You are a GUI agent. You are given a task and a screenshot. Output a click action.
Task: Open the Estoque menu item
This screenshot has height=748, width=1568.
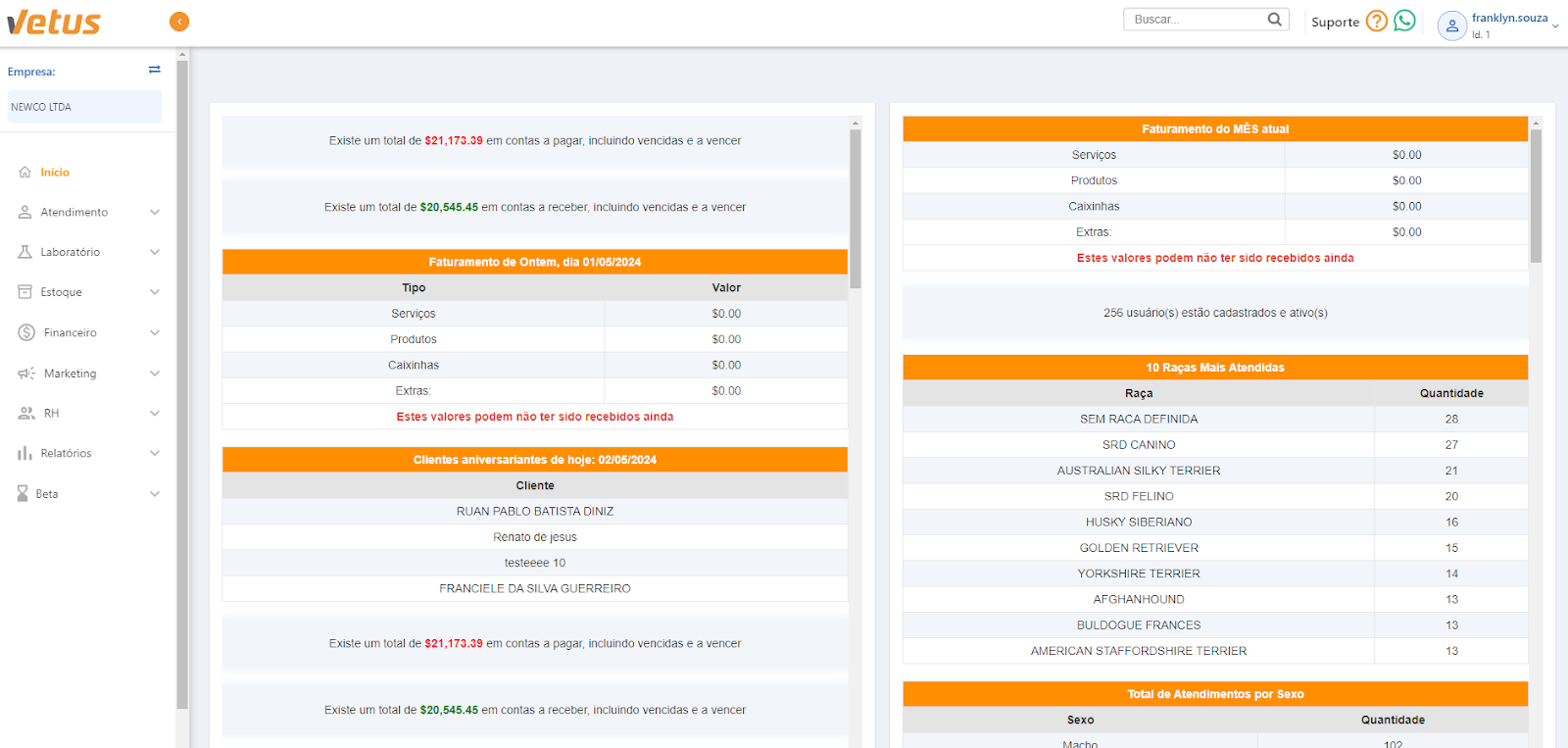[61, 292]
